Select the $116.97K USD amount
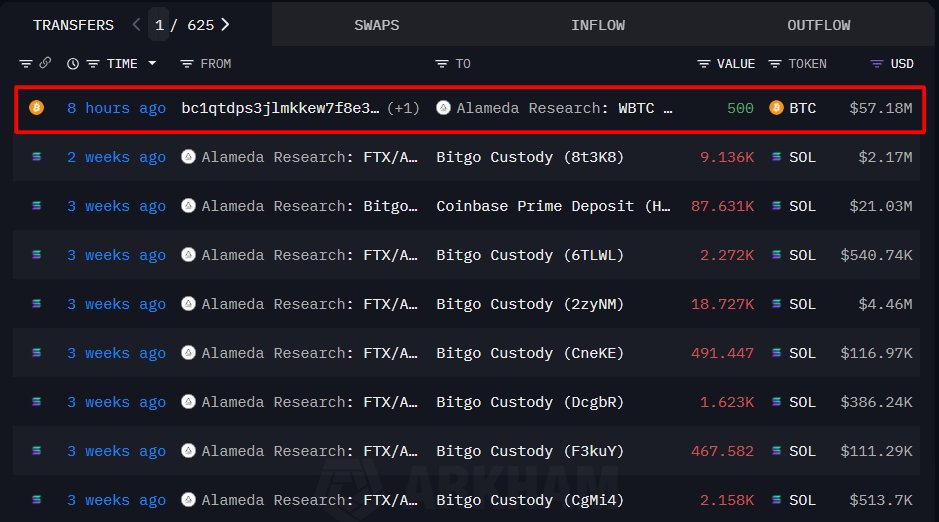The height and width of the screenshot is (522, 939). pos(876,354)
